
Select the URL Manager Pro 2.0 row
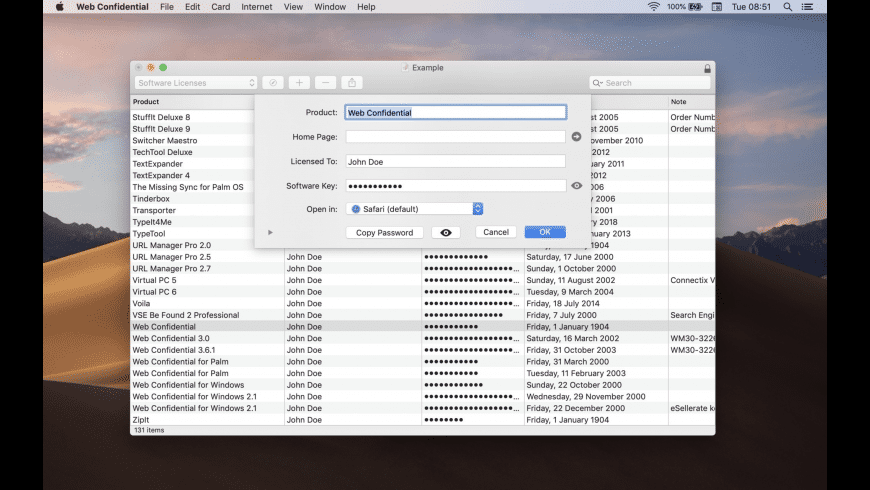[x=423, y=245]
